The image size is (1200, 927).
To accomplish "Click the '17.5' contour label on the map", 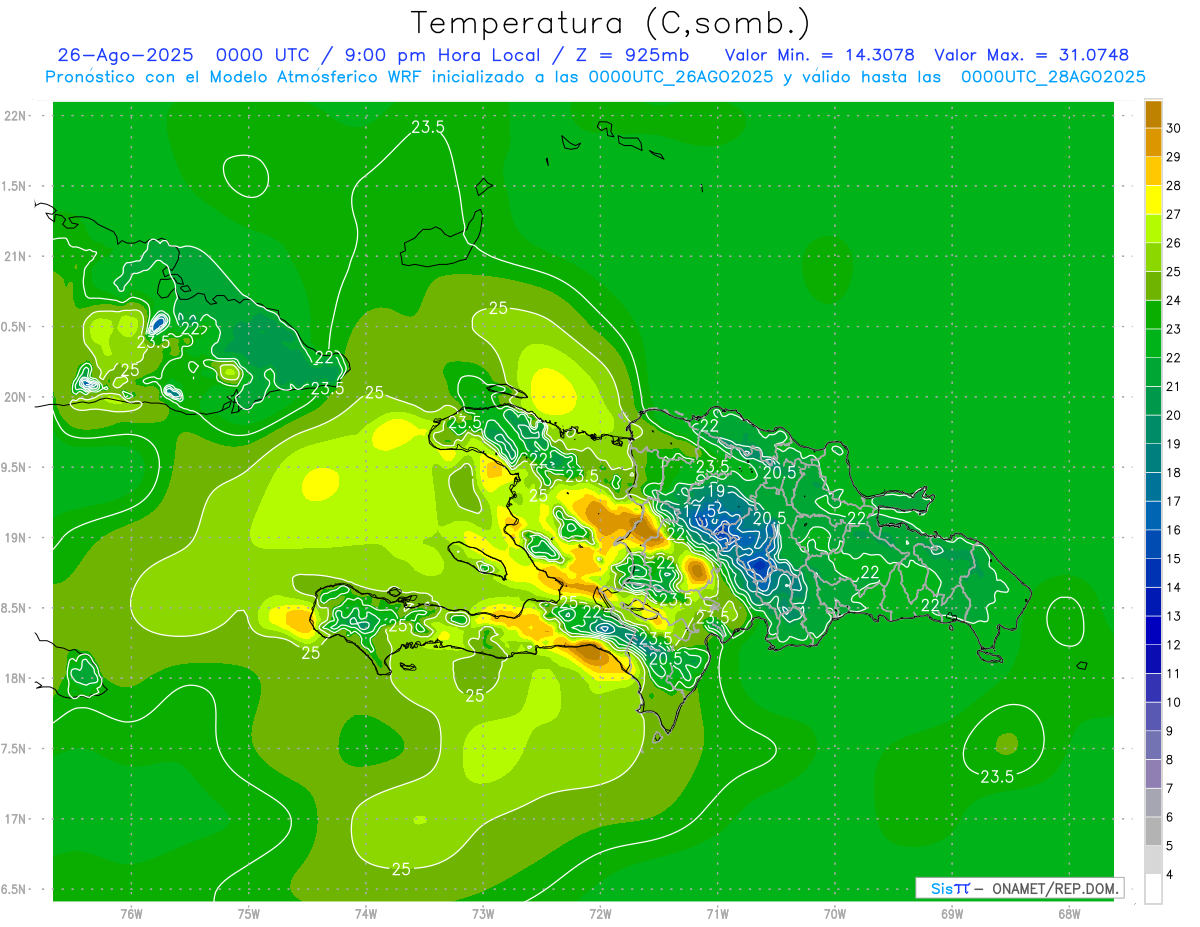I will 699,510.
